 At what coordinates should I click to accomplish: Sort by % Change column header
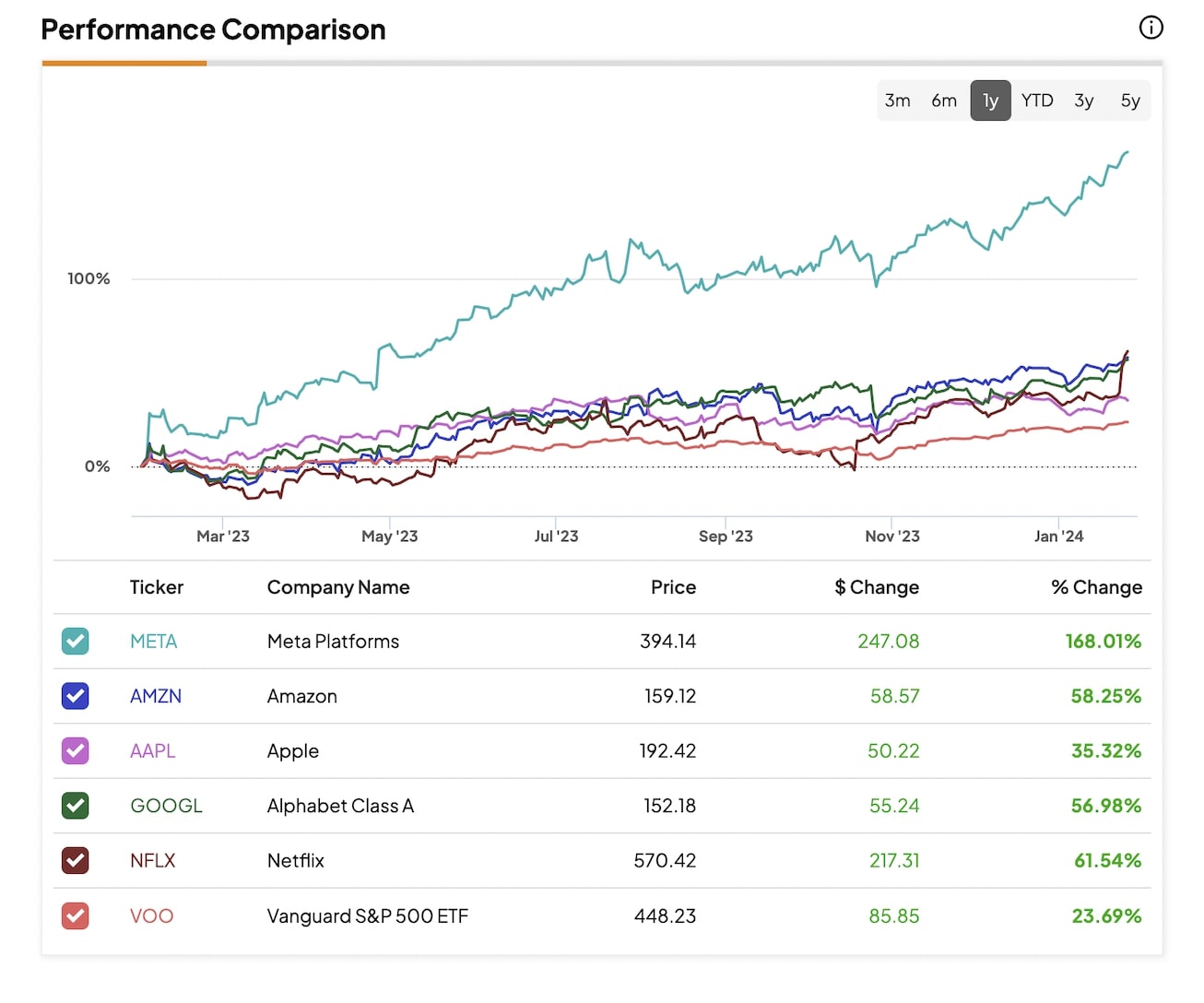(1096, 587)
